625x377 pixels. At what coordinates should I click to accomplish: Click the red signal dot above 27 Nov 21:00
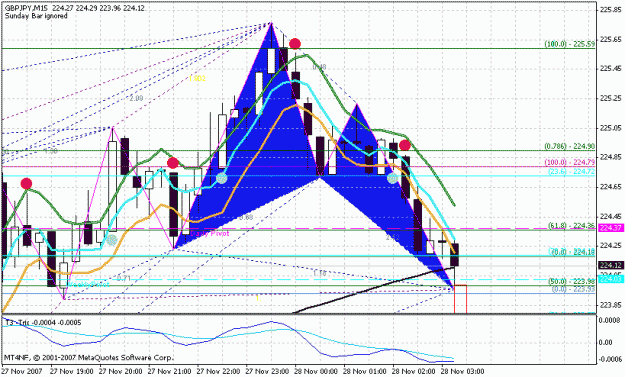173,163
